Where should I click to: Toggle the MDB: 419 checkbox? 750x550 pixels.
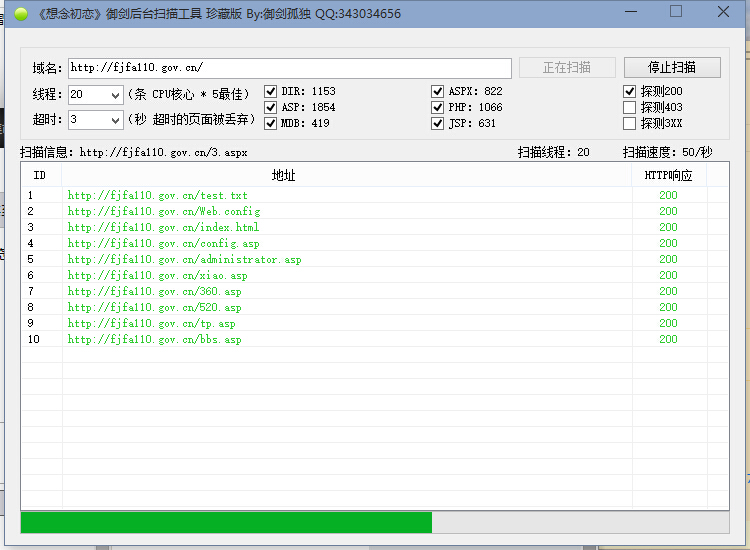[x=271, y=123]
